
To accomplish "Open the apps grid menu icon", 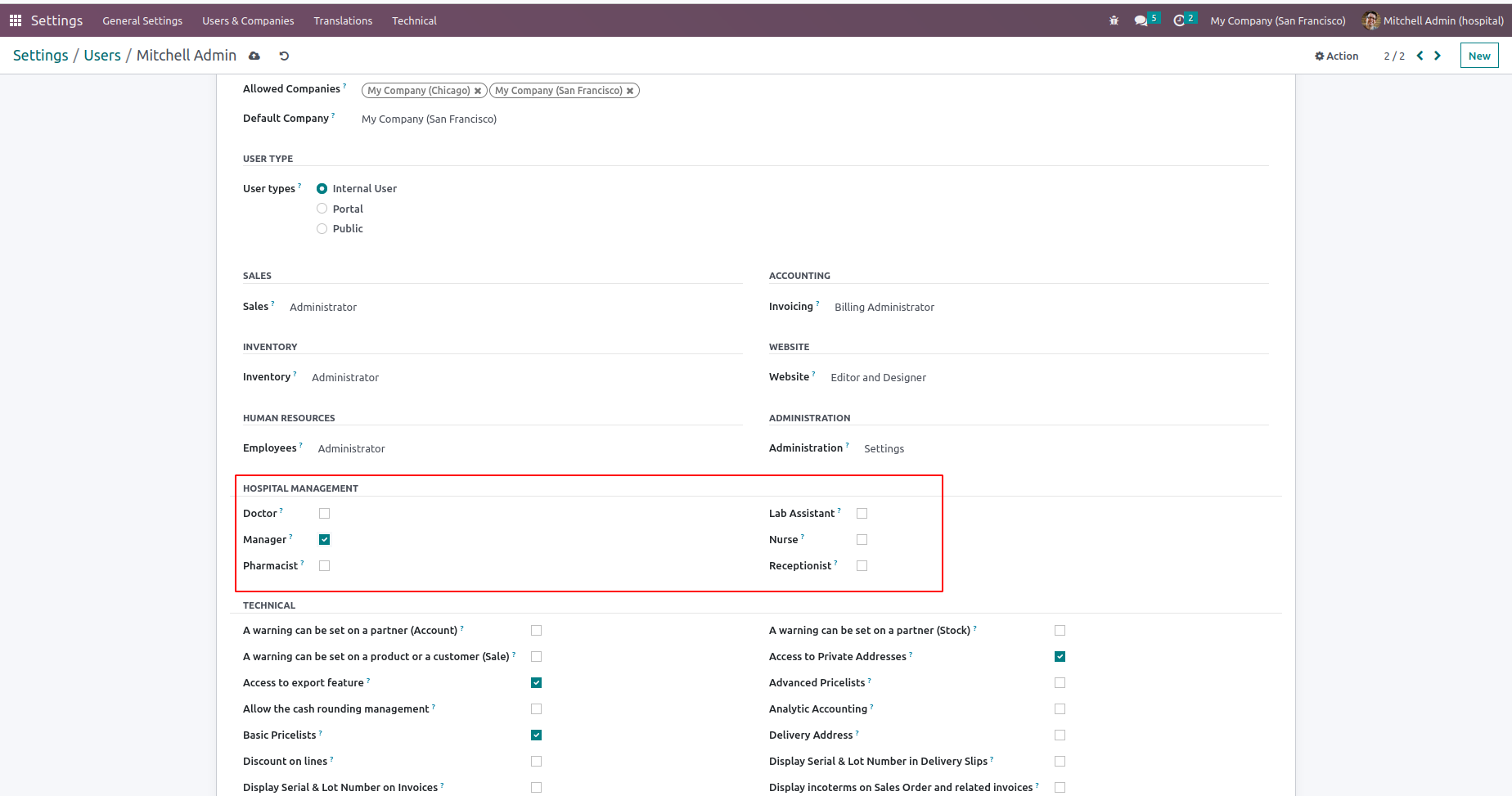I will click(16, 20).
